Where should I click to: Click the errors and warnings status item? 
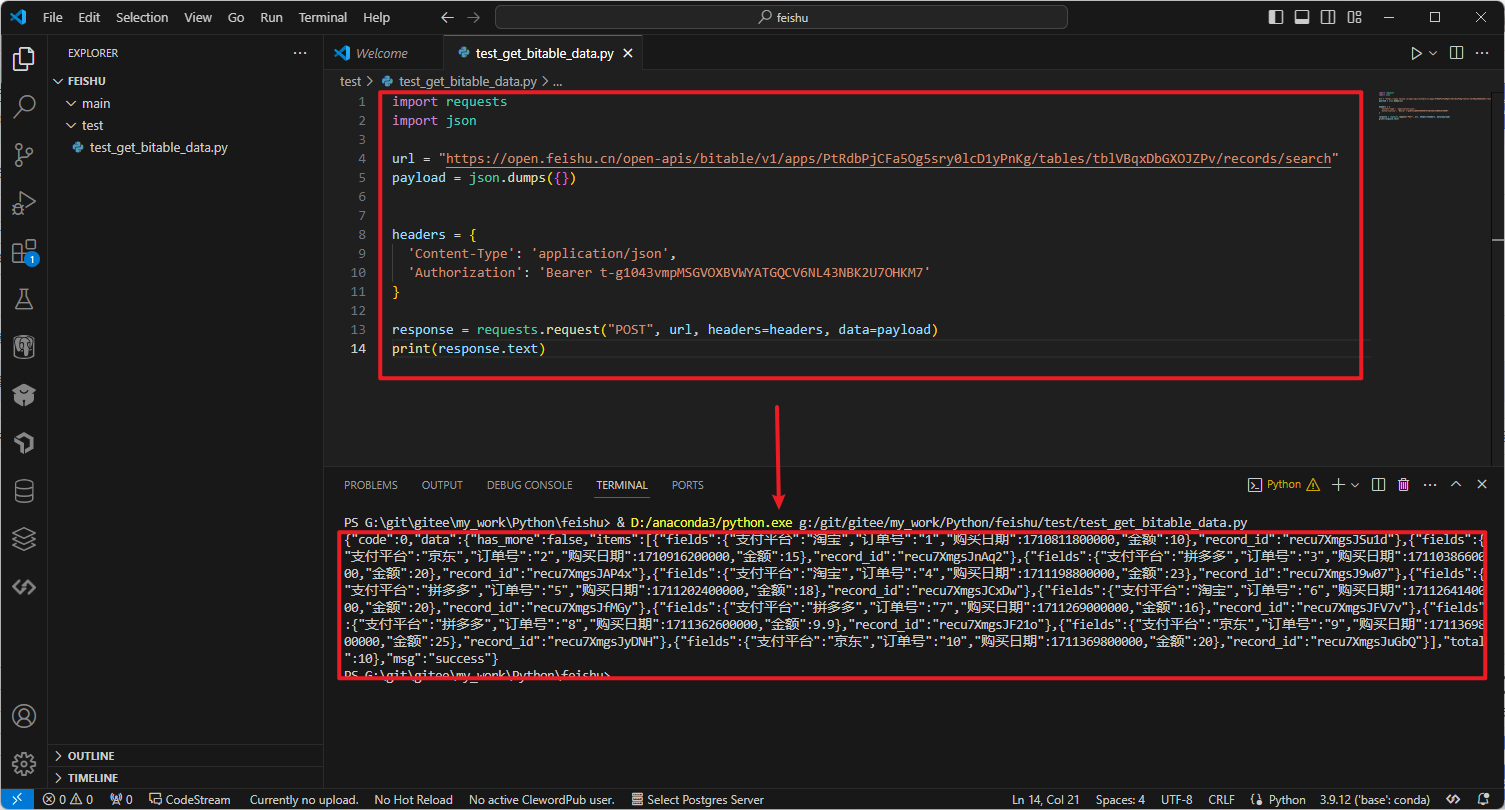[x=68, y=799]
